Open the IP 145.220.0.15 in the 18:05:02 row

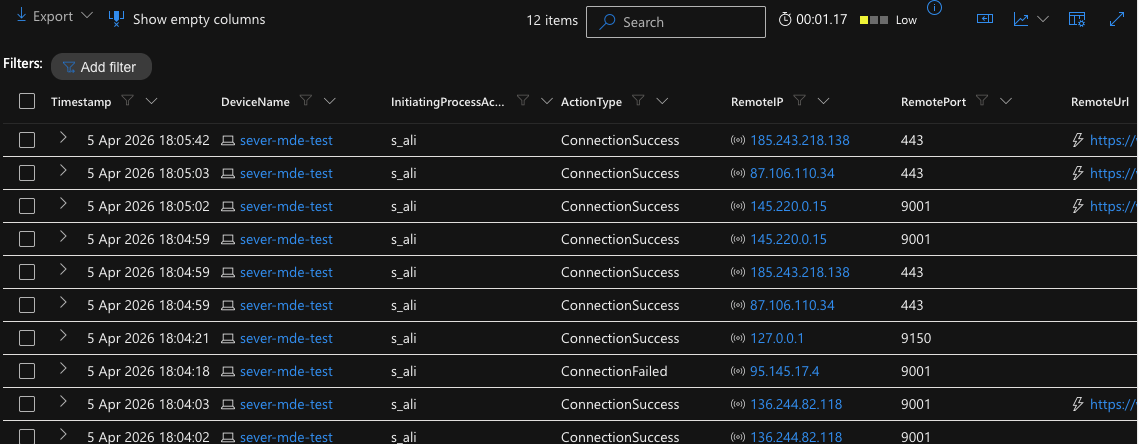[788, 206]
